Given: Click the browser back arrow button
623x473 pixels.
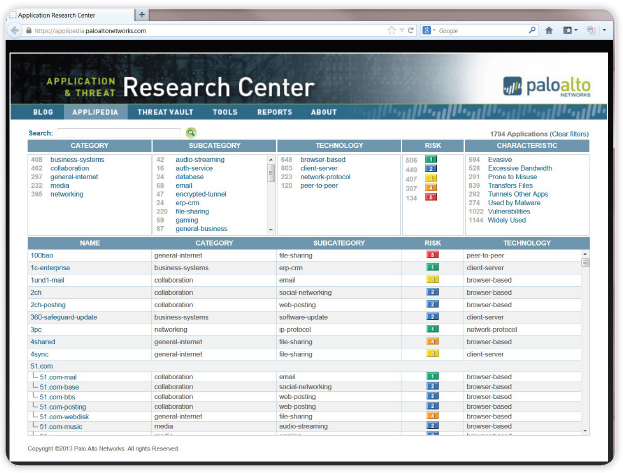Looking at the screenshot, I should click(x=15, y=31).
